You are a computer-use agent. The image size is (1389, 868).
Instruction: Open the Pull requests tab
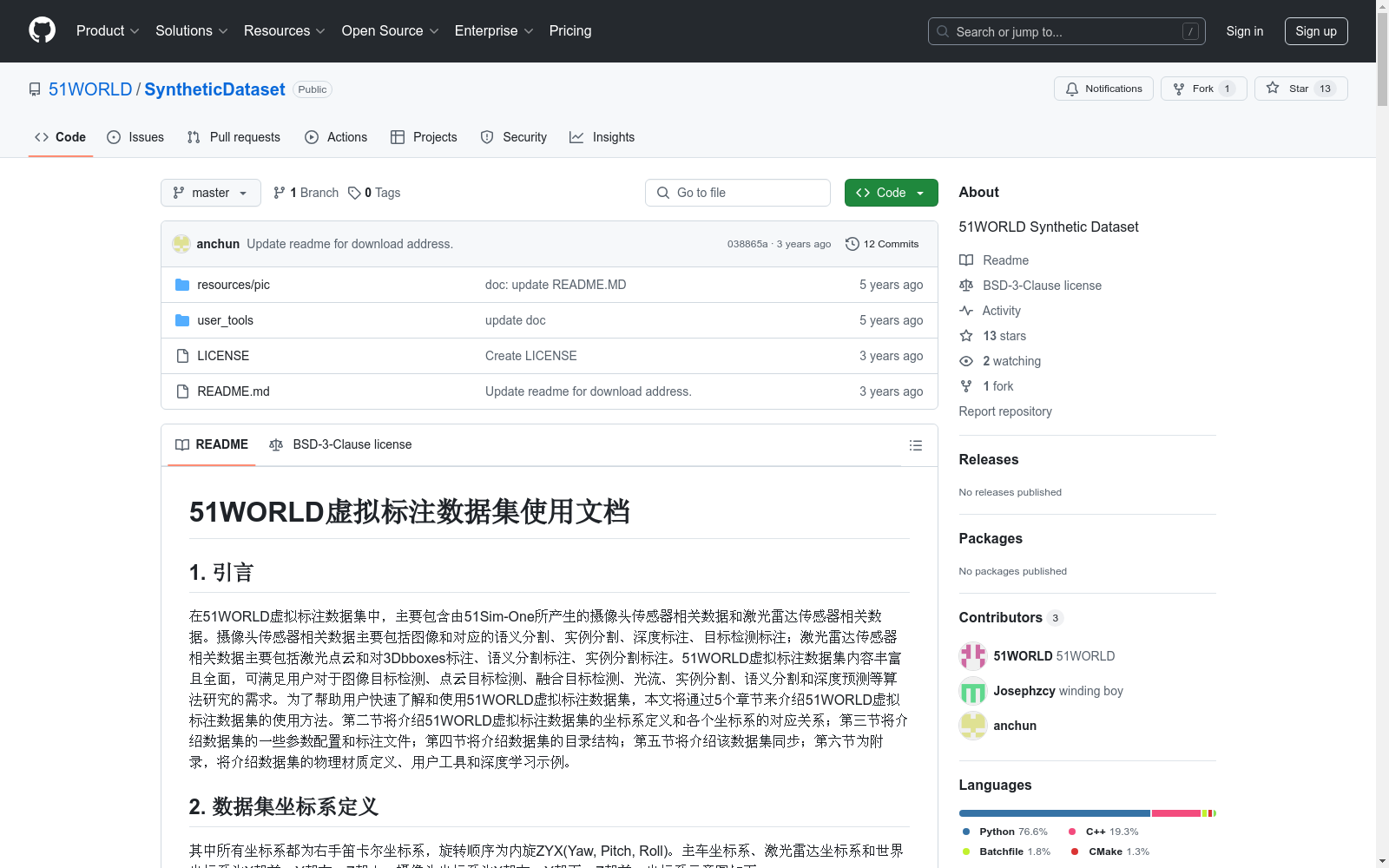234,137
